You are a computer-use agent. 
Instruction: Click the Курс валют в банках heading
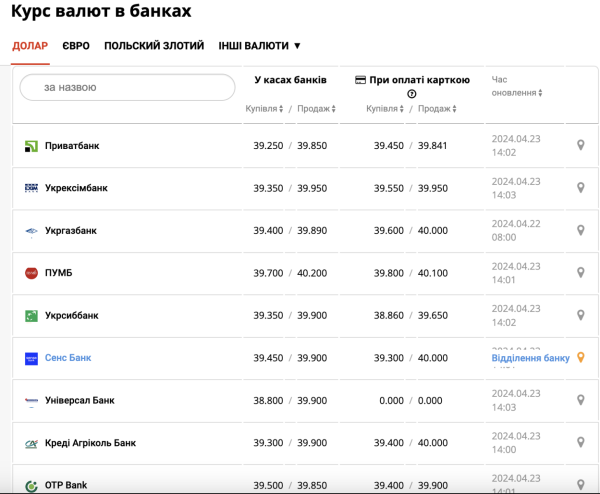point(101,11)
